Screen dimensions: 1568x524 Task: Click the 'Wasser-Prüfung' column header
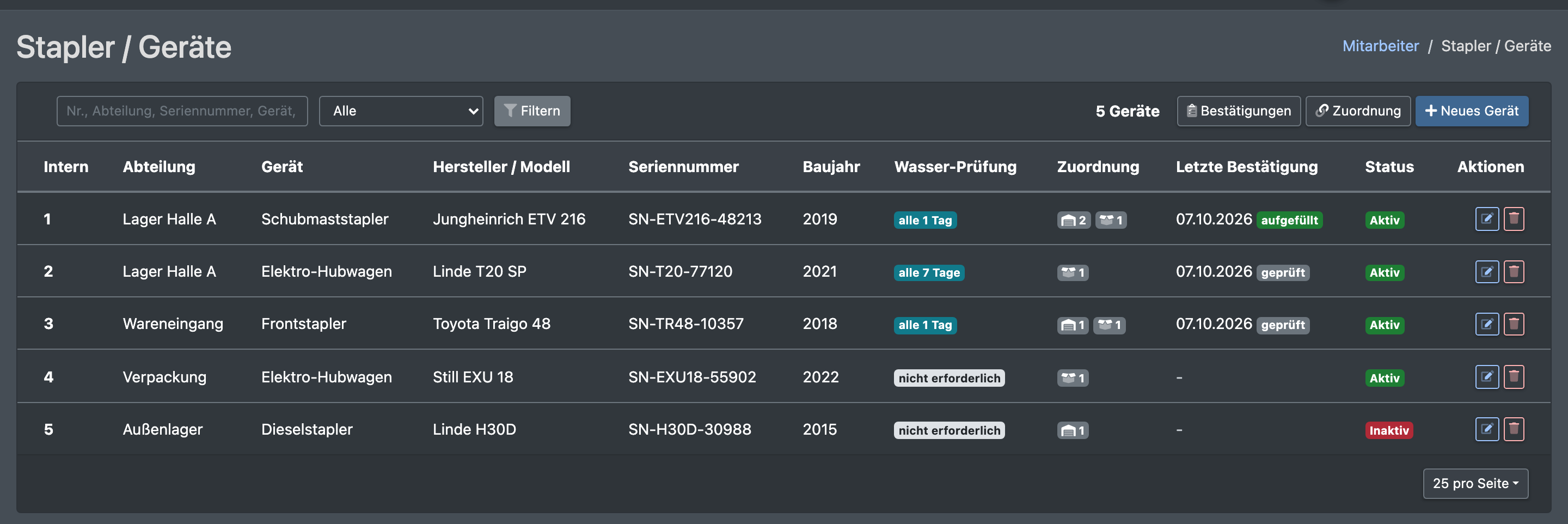[955, 166]
